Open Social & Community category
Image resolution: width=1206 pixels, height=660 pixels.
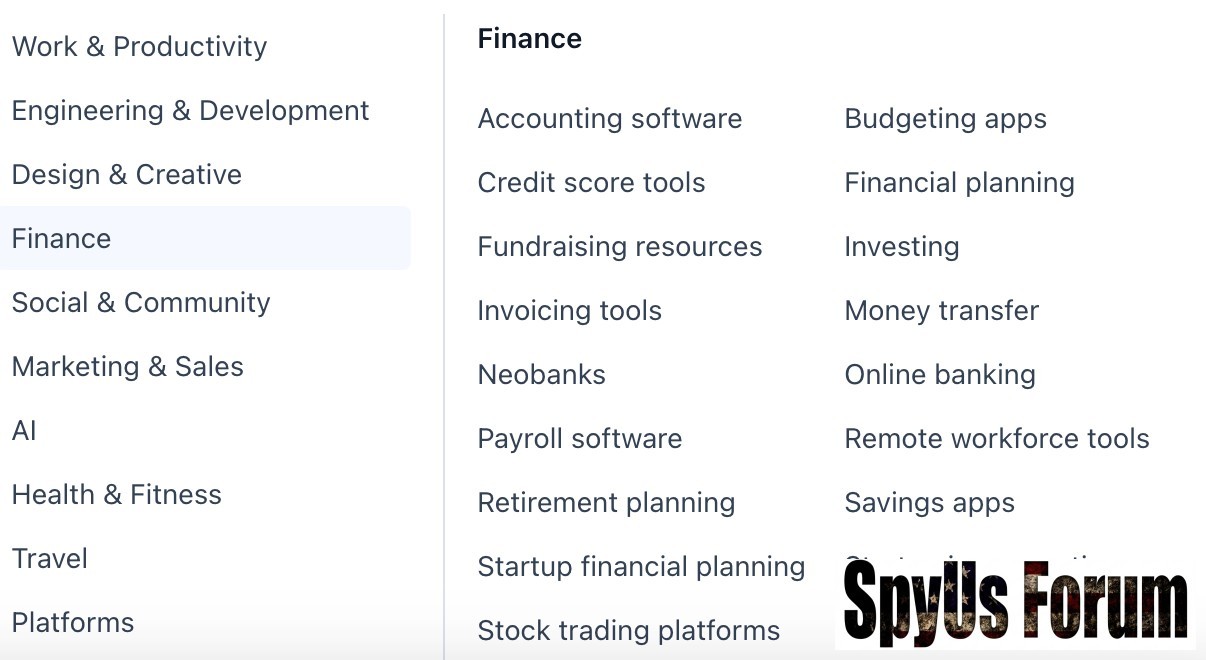[x=141, y=303]
